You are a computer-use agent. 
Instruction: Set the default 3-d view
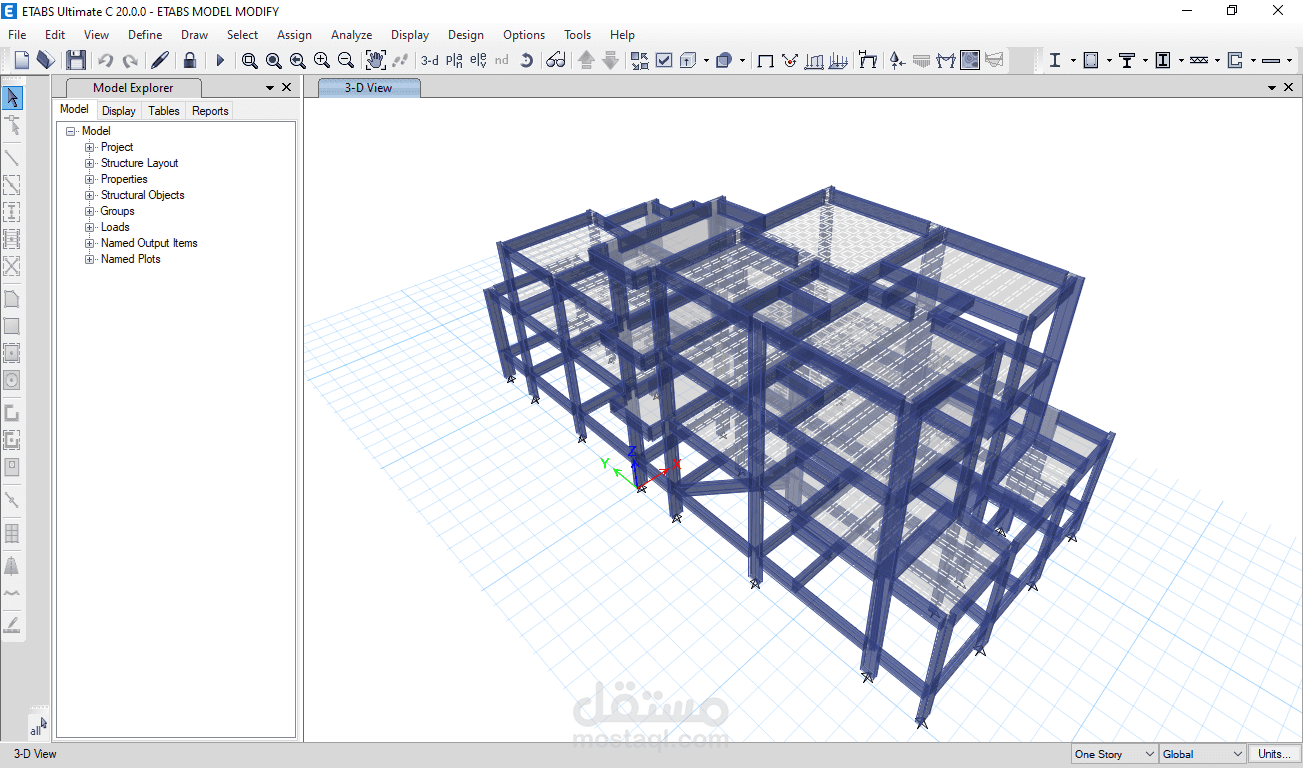pos(430,60)
